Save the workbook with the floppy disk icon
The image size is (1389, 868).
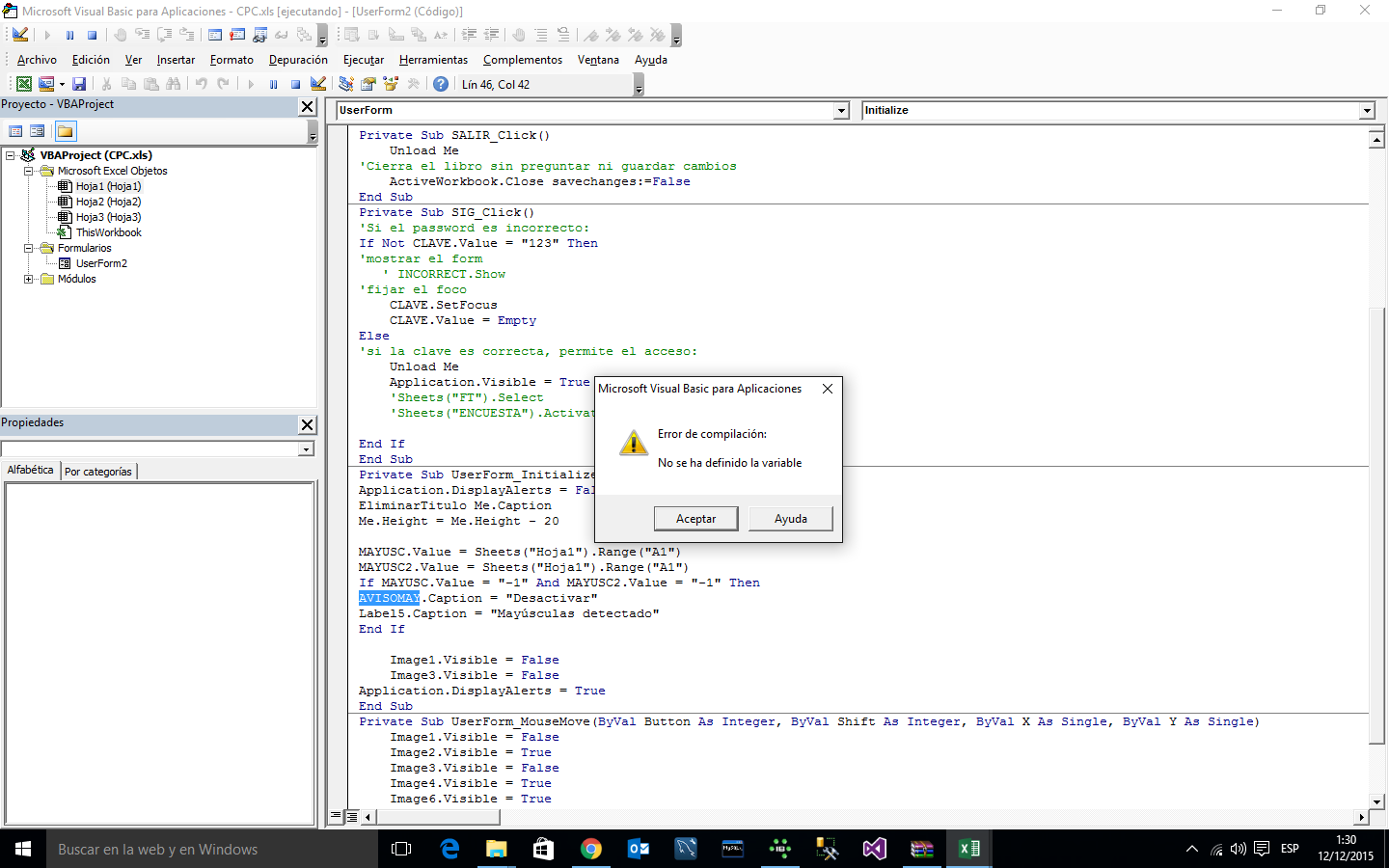pos(79,84)
